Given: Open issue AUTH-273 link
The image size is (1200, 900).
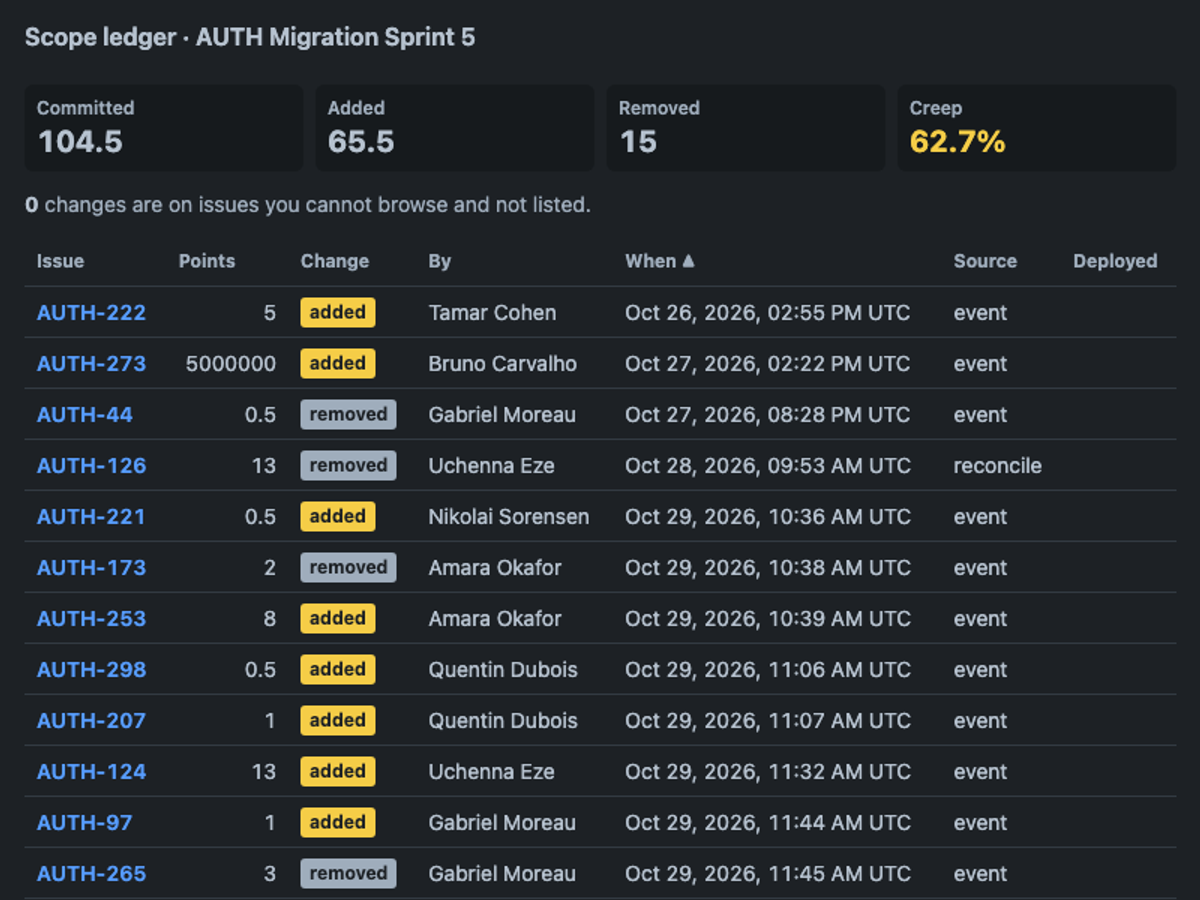Looking at the screenshot, I should [91, 364].
